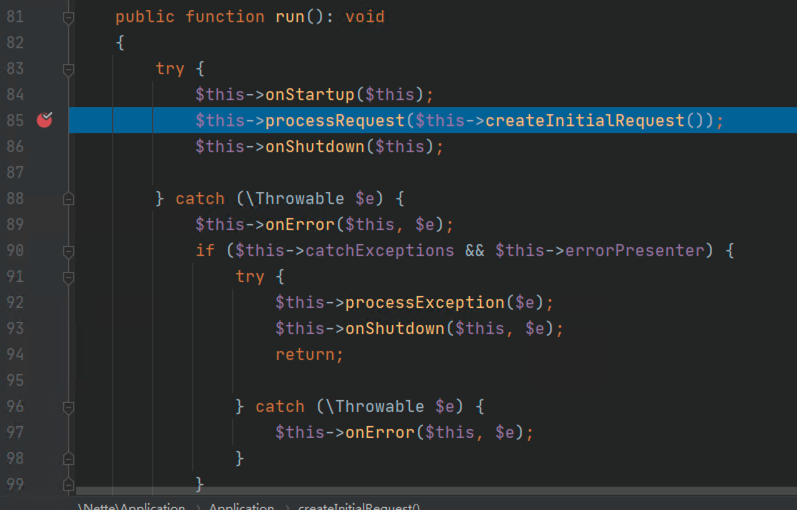Collapse the if block on line 90
797x510 pixels.
(68, 251)
